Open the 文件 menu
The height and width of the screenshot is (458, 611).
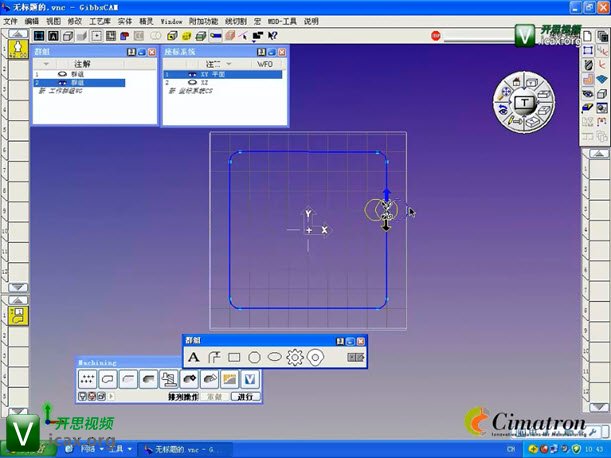pos(11,20)
